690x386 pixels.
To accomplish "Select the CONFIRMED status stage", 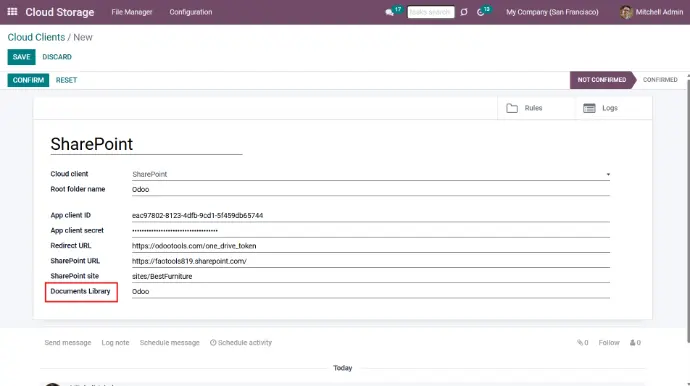I will coord(660,80).
